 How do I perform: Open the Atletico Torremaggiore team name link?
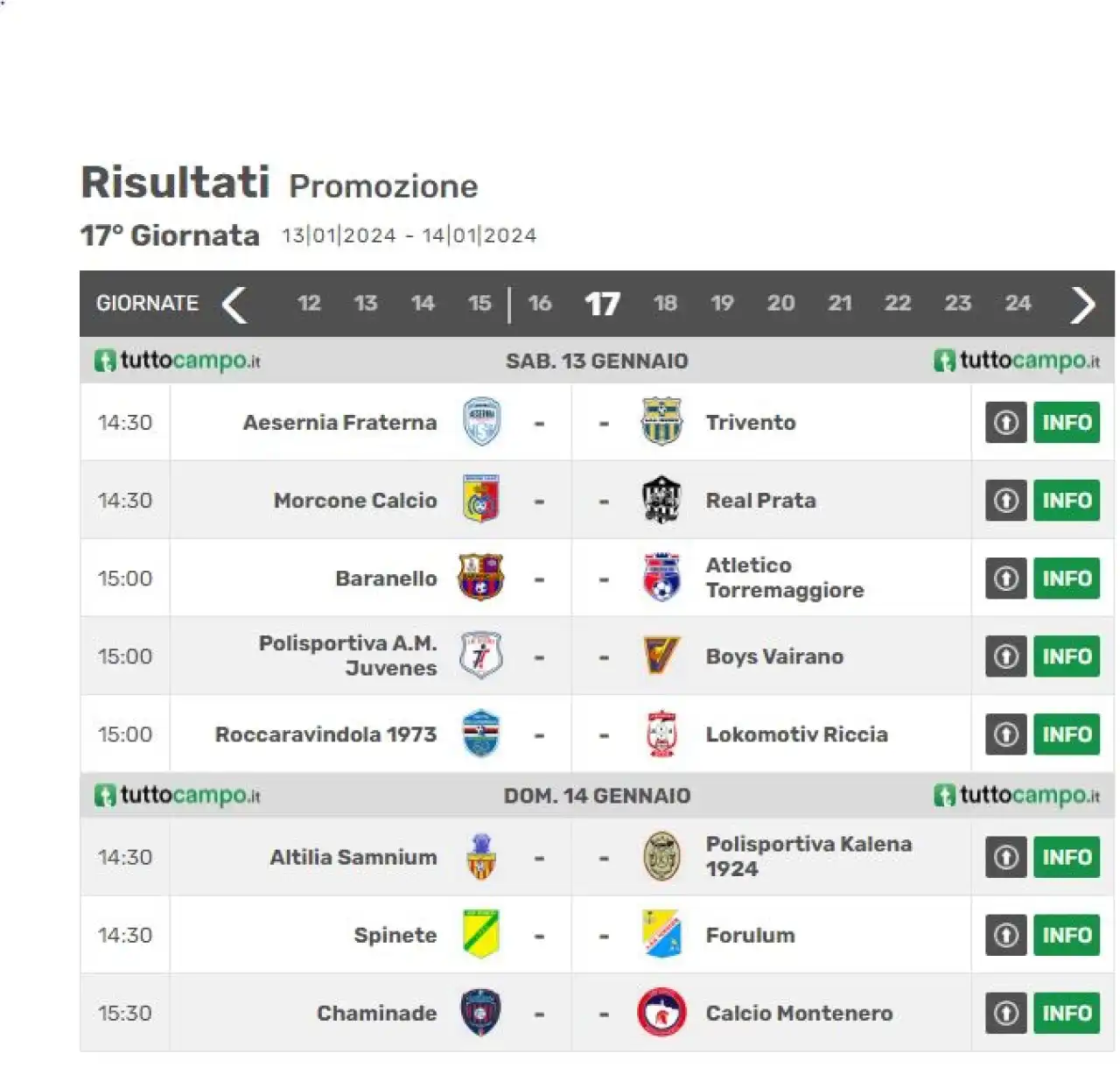coord(785,578)
